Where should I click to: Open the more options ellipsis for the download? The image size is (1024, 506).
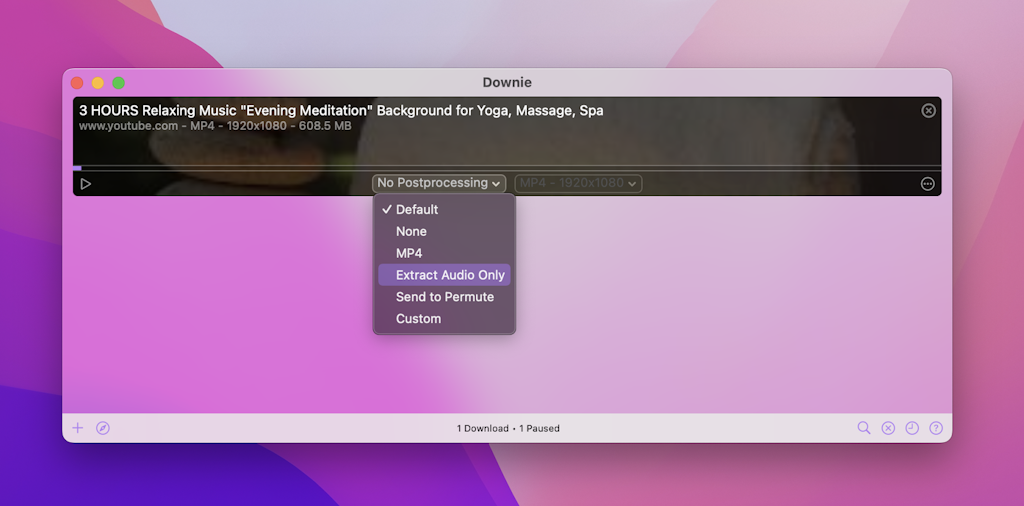click(x=928, y=184)
